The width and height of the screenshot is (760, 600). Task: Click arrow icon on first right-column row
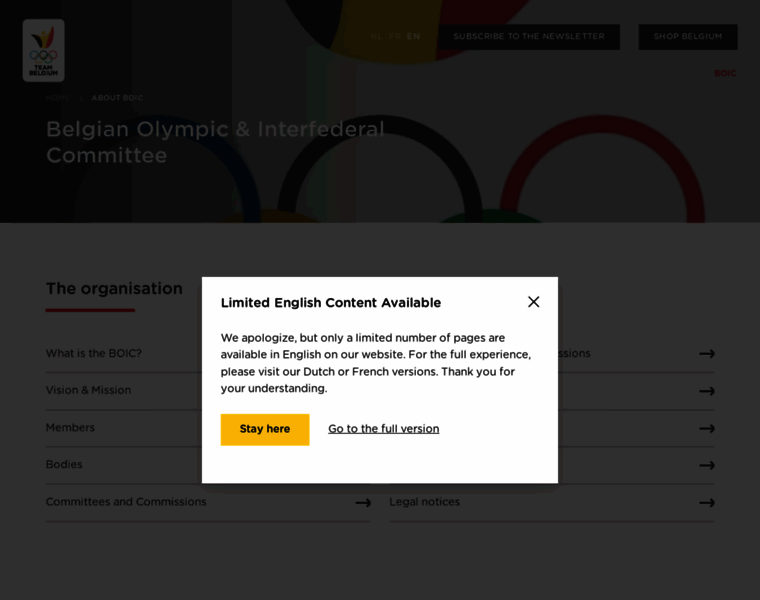click(x=707, y=354)
